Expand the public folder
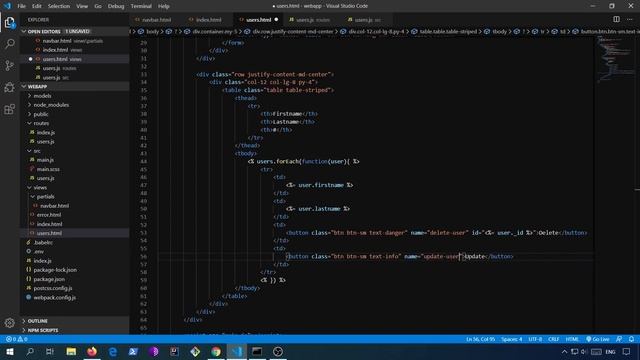 pyautogui.click(x=41, y=114)
